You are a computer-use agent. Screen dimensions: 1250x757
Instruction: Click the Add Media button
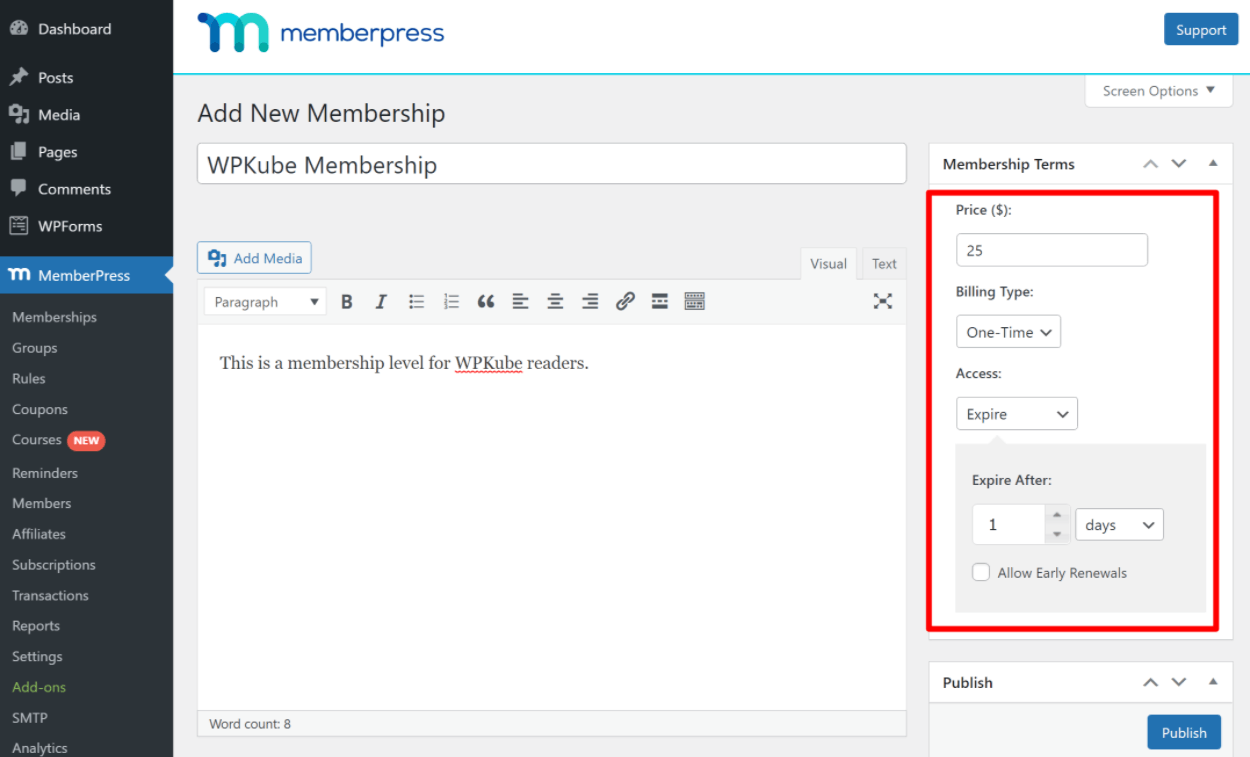(254, 258)
